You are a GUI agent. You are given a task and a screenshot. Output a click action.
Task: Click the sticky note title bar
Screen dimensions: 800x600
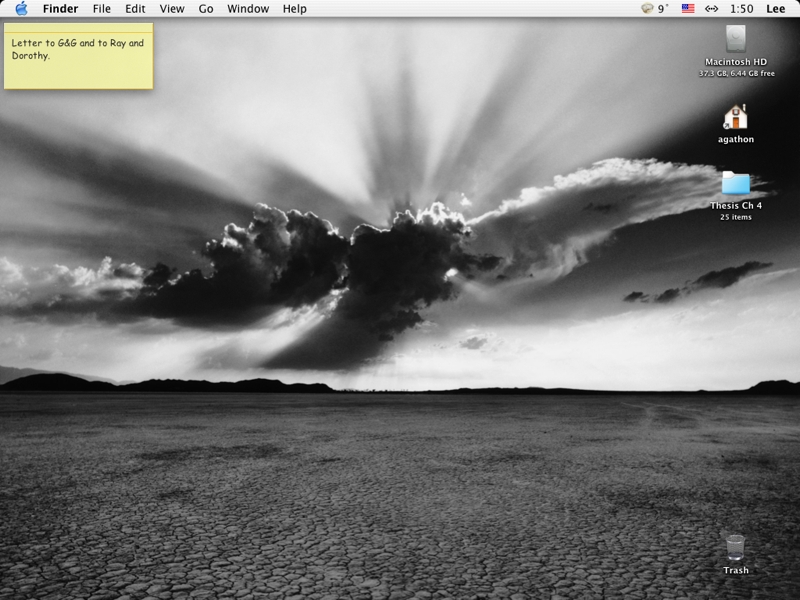pos(79,28)
